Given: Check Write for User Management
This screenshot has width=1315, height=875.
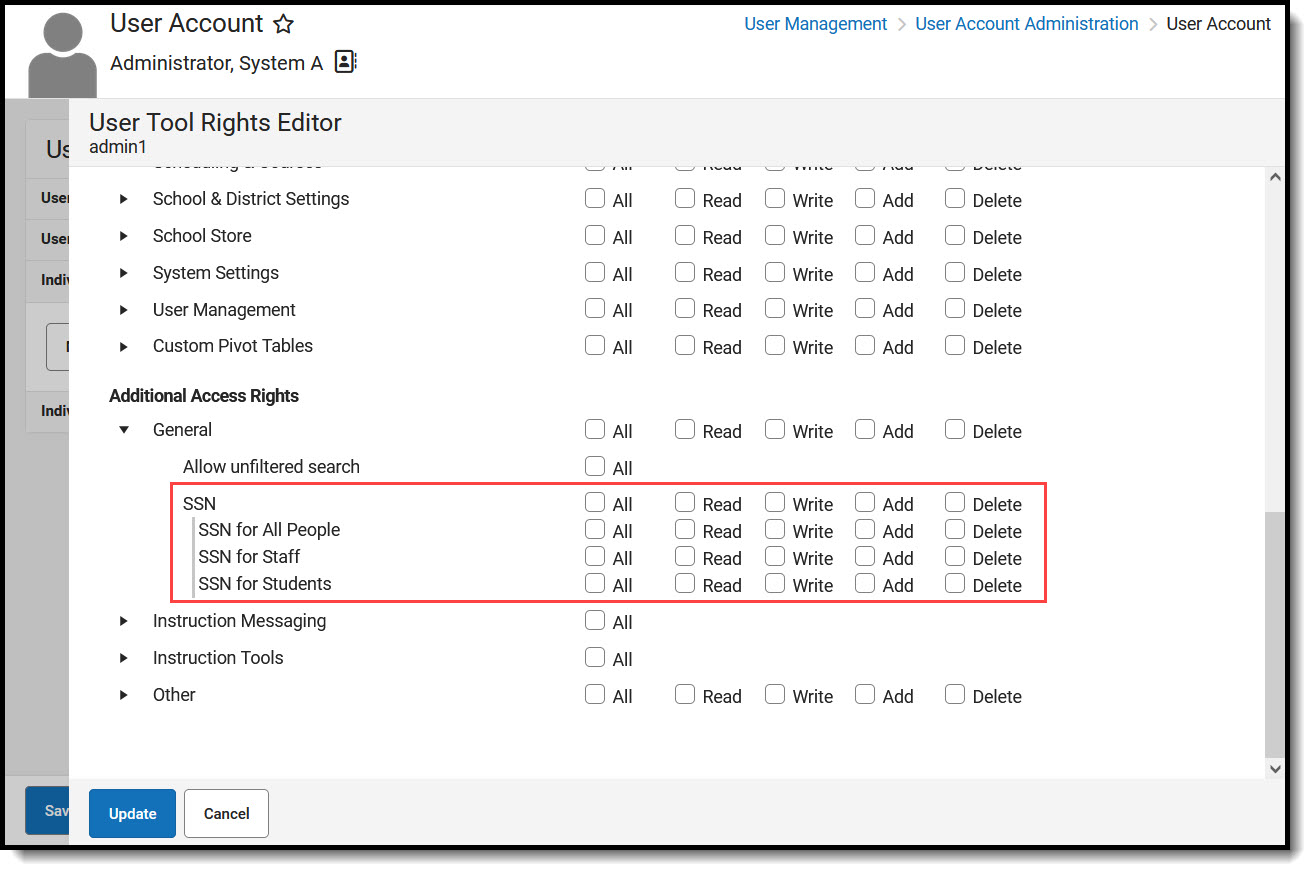Looking at the screenshot, I should pos(775,308).
